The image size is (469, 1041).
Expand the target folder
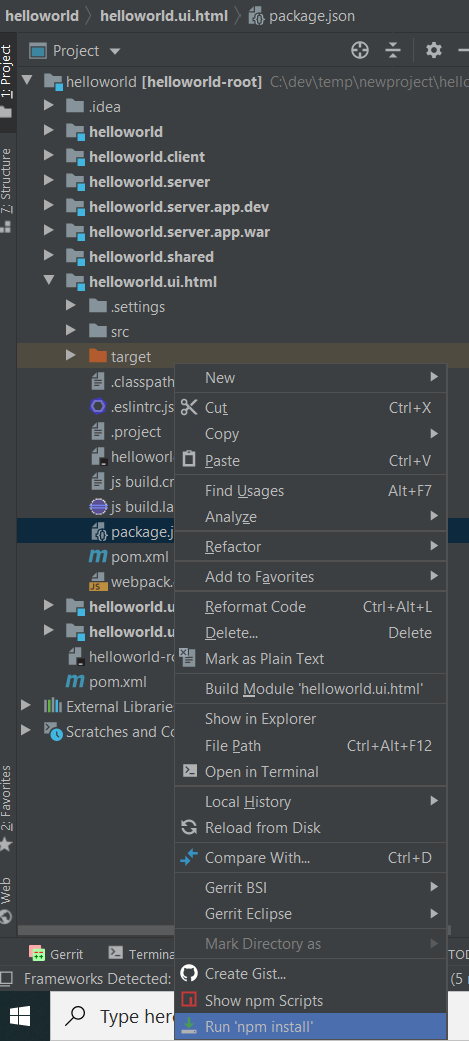click(71, 356)
